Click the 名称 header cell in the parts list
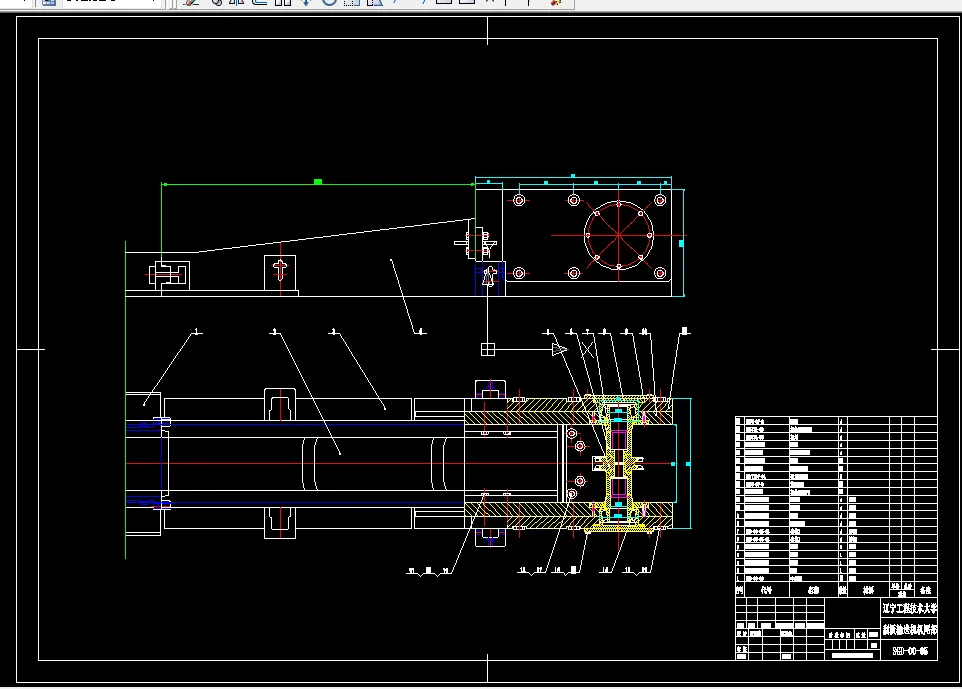This screenshot has width=962, height=689. tap(814, 590)
